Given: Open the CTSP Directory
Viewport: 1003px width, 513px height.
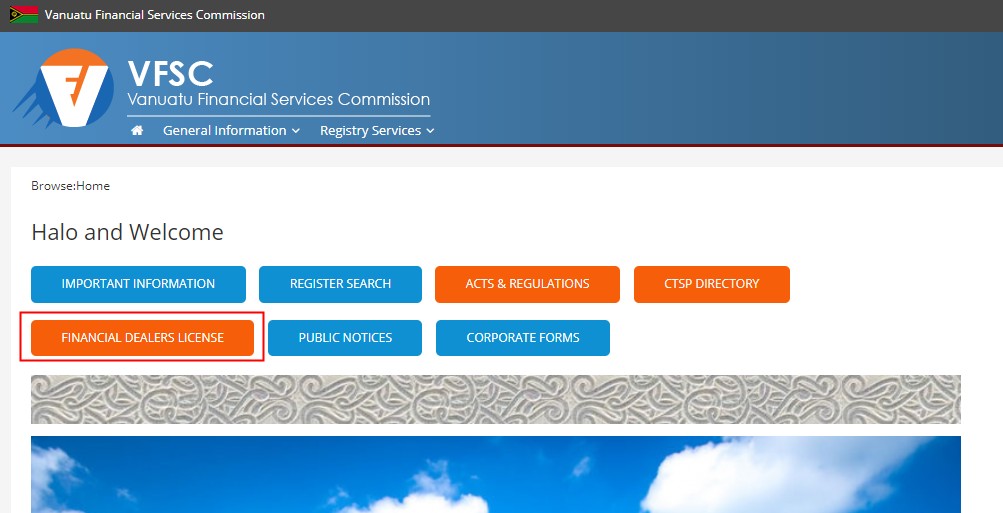Looking at the screenshot, I should click(712, 284).
